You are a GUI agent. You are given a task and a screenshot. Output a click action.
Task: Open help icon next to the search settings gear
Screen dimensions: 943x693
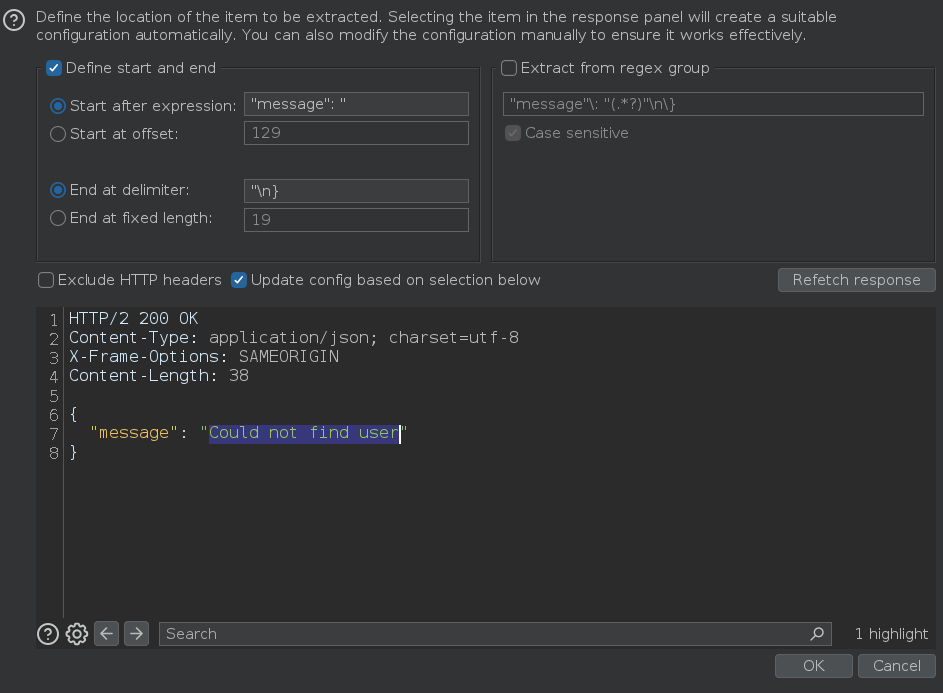pyautogui.click(x=48, y=634)
